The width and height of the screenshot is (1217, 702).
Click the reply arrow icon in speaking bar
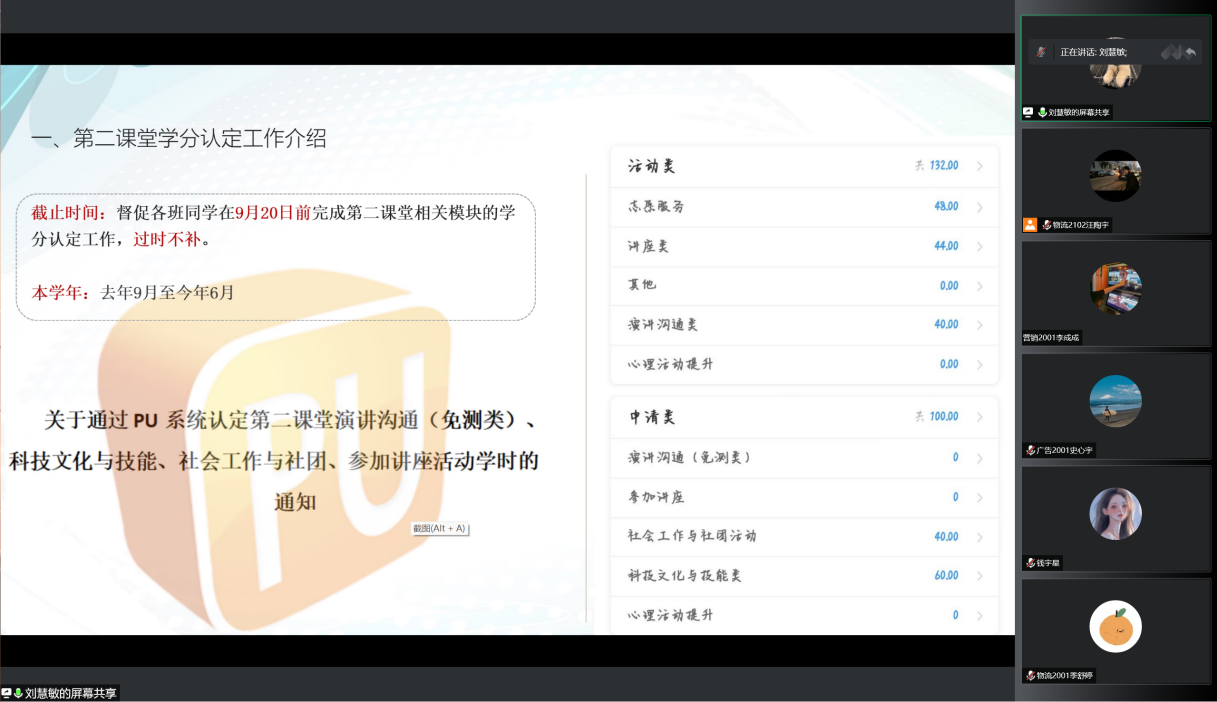[x=1190, y=52]
